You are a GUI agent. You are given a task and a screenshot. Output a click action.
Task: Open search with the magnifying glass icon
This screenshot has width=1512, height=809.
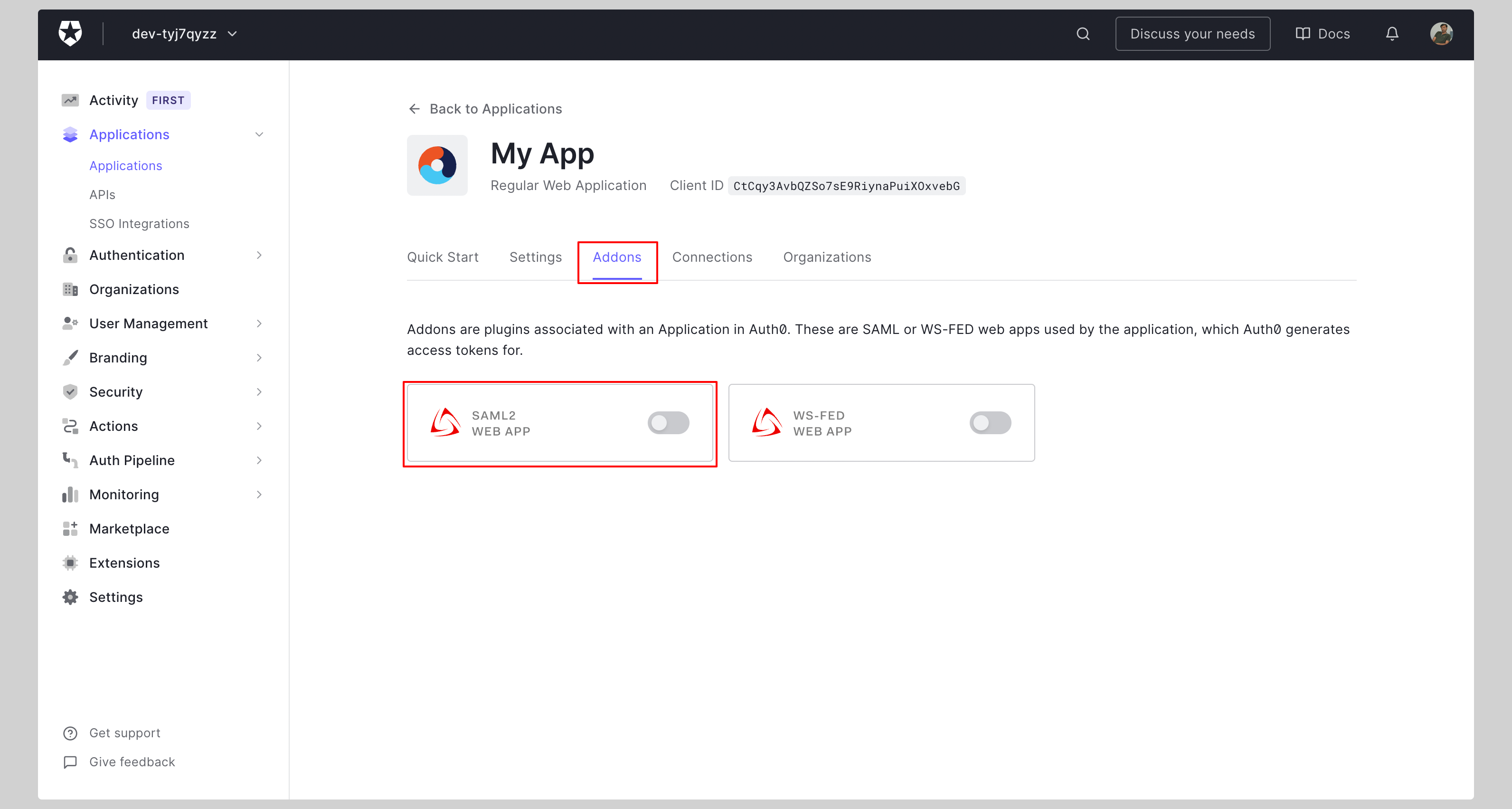1083,33
